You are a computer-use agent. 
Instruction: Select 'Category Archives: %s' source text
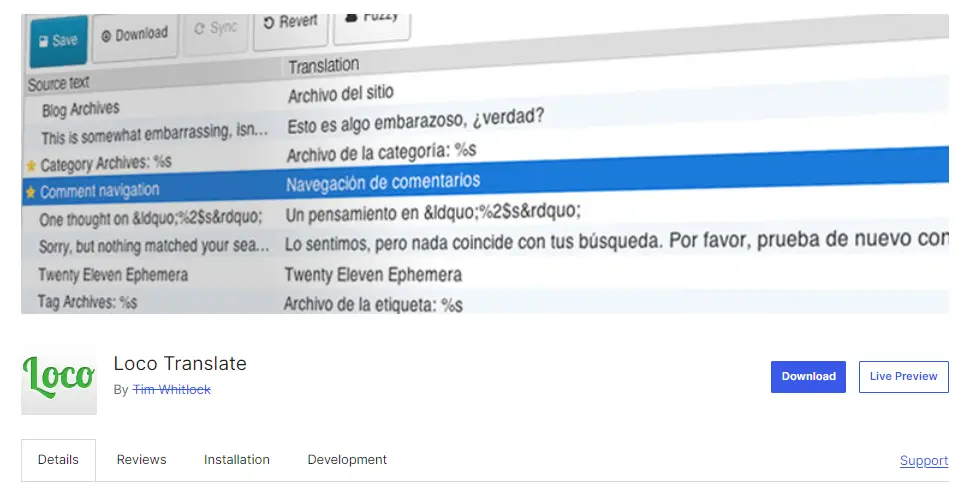pos(106,163)
